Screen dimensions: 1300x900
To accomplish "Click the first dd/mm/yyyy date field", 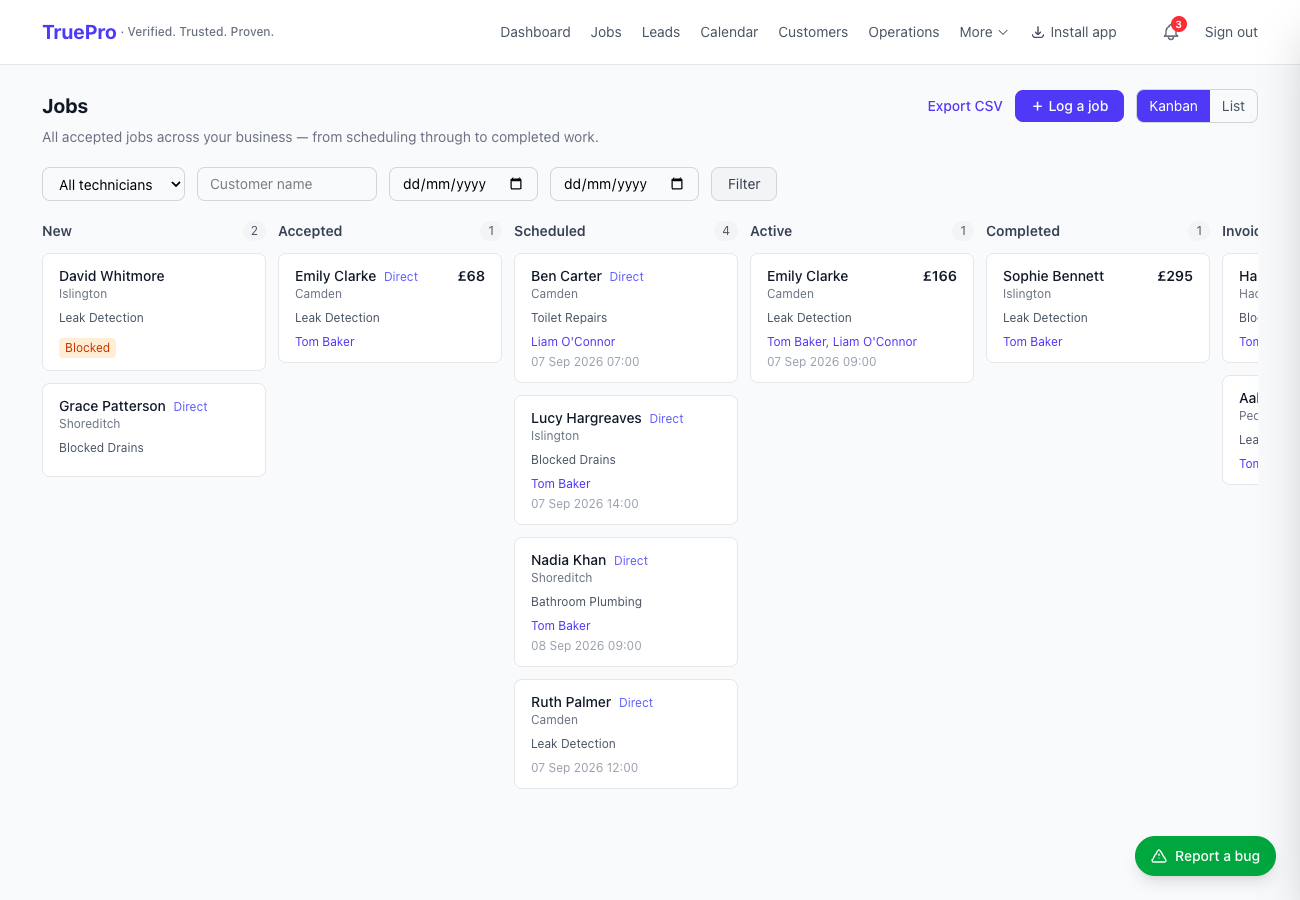I will pos(463,184).
